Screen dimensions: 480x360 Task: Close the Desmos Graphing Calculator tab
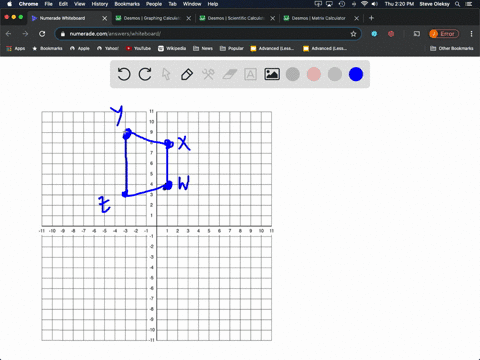[x=189, y=18]
